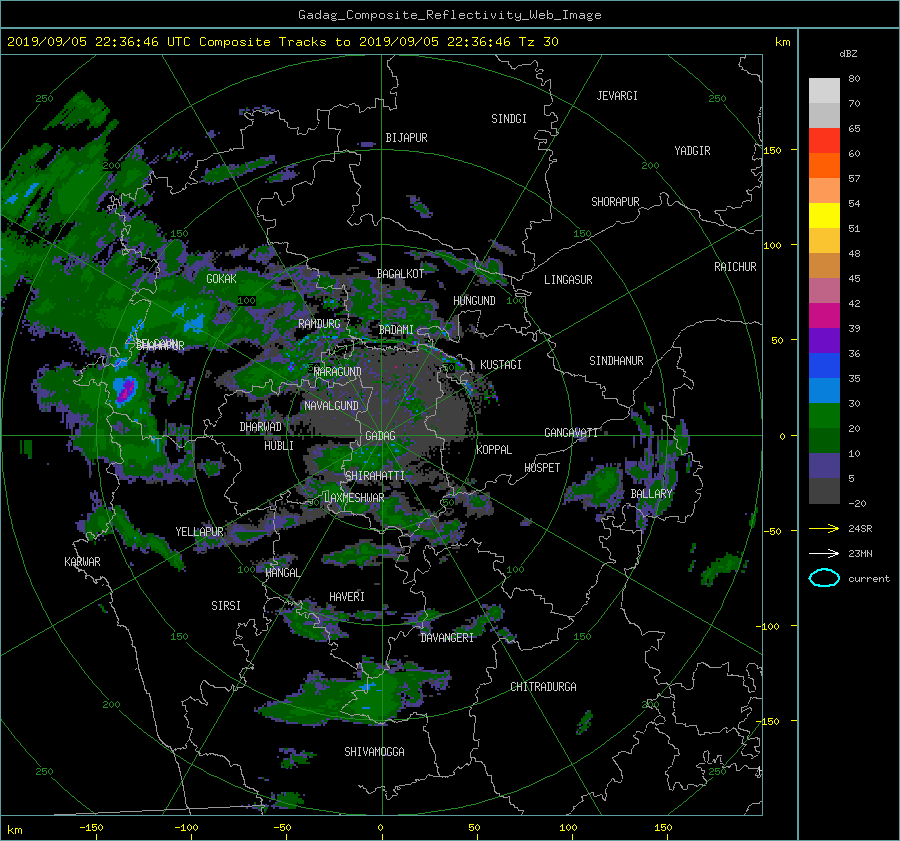Select the 80 dBZ light gray swatch
This screenshot has height=841, width=900.
click(x=824, y=90)
